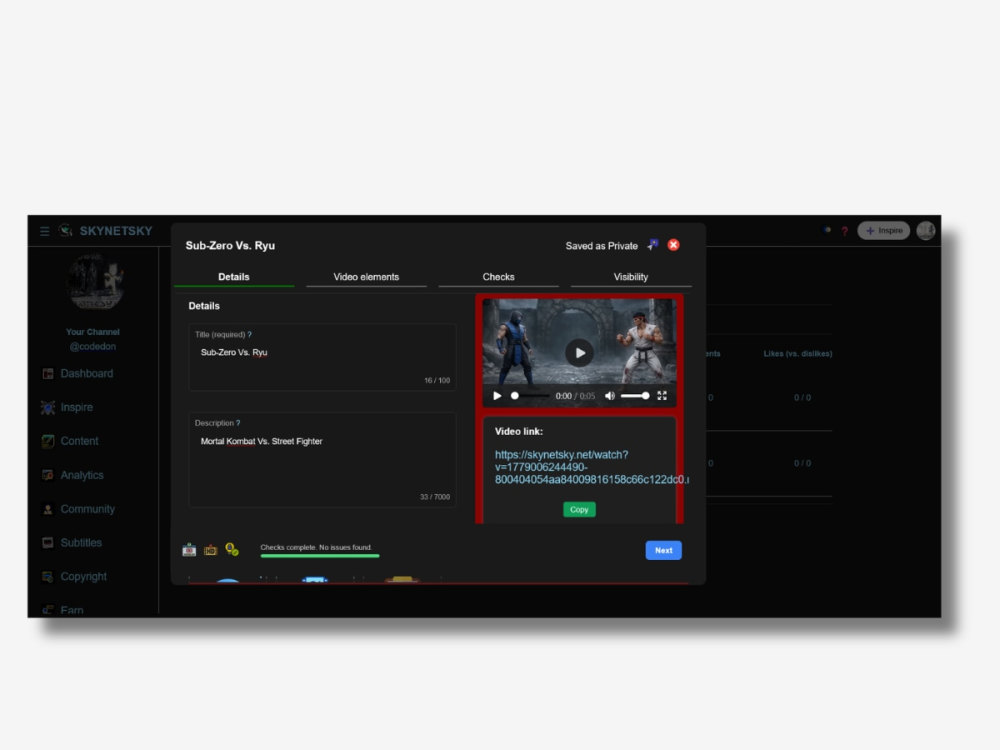Click the 'Saved as Private' status text
The height and width of the screenshot is (750, 1000).
click(601, 246)
